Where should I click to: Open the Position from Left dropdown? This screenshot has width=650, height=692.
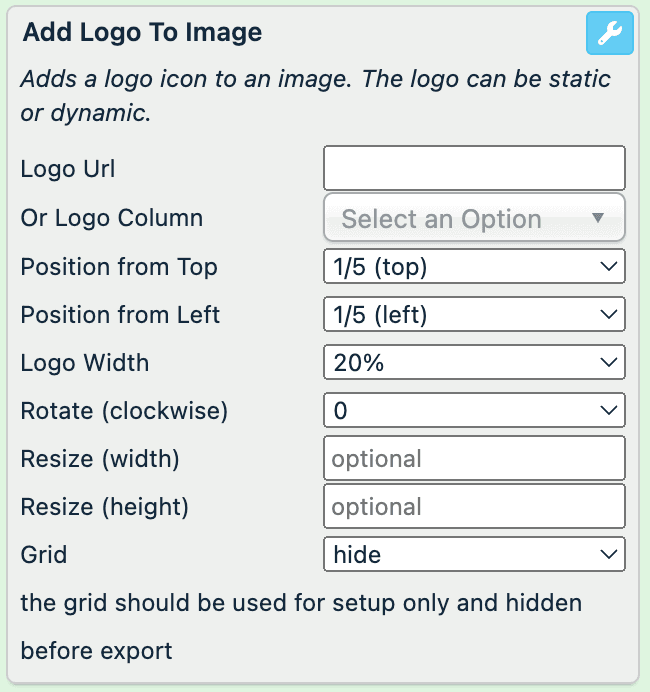(x=474, y=315)
